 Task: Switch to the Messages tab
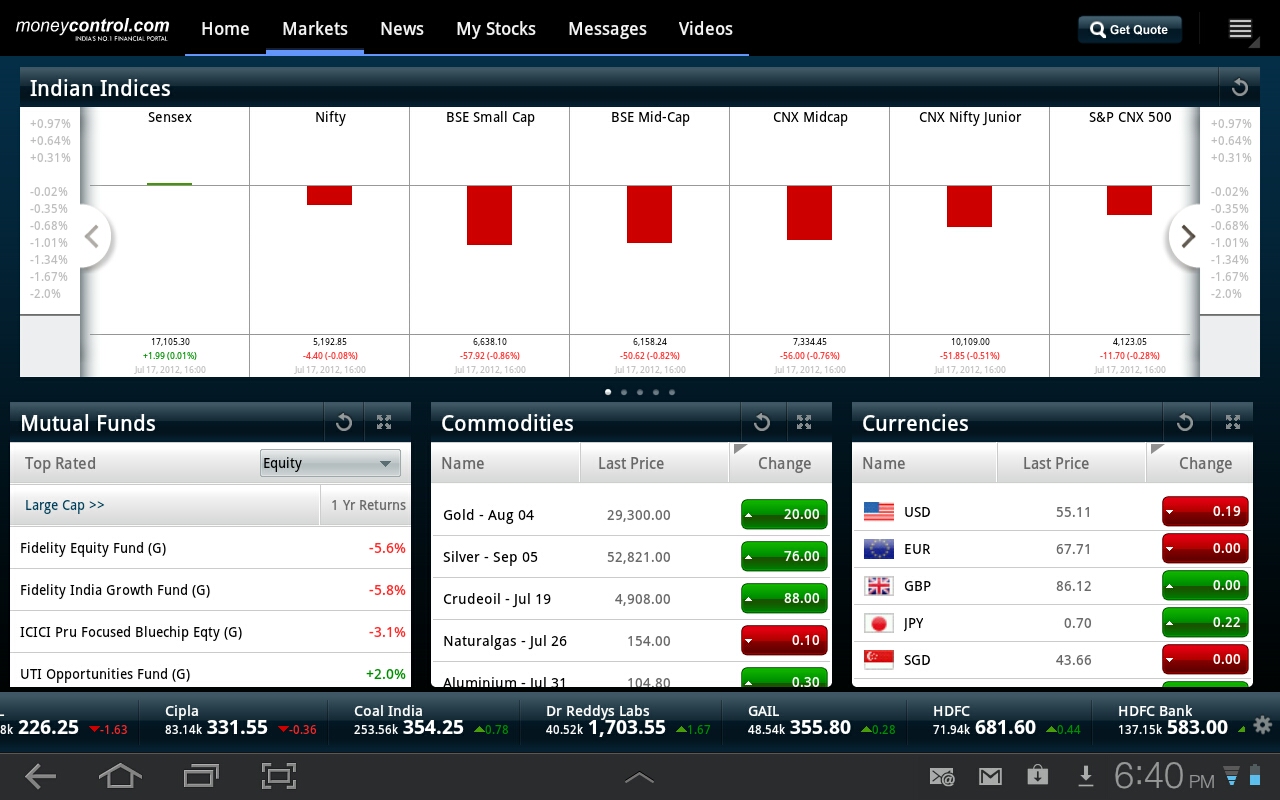pyautogui.click(x=607, y=29)
